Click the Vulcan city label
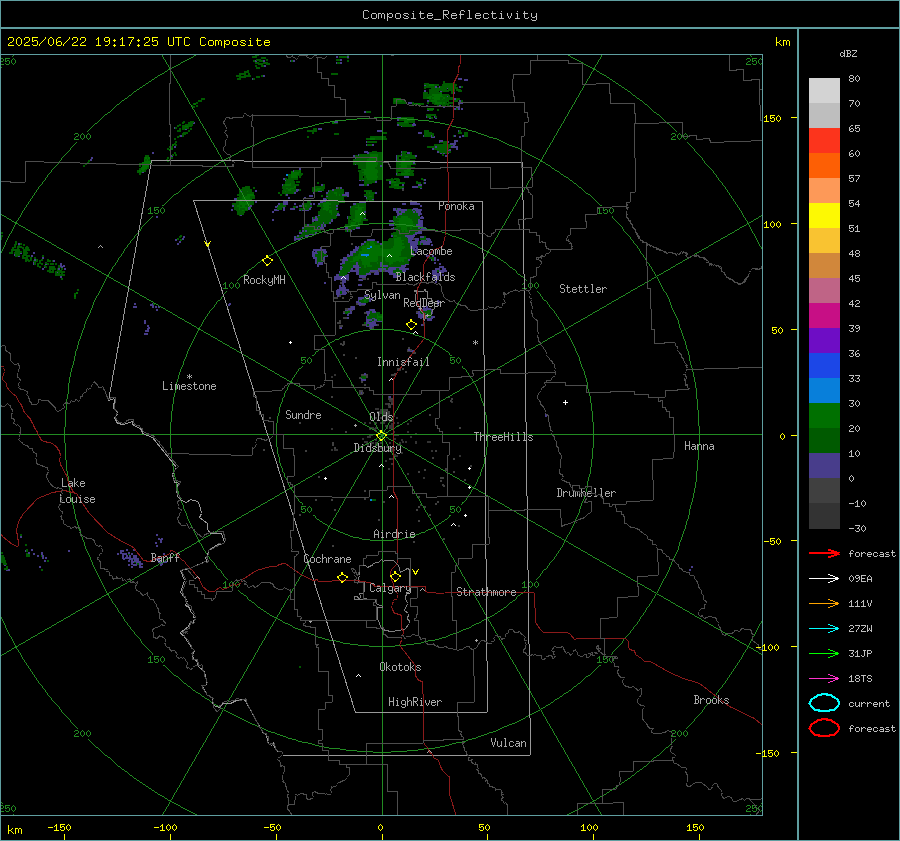 pyautogui.click(x=509, y=743)
